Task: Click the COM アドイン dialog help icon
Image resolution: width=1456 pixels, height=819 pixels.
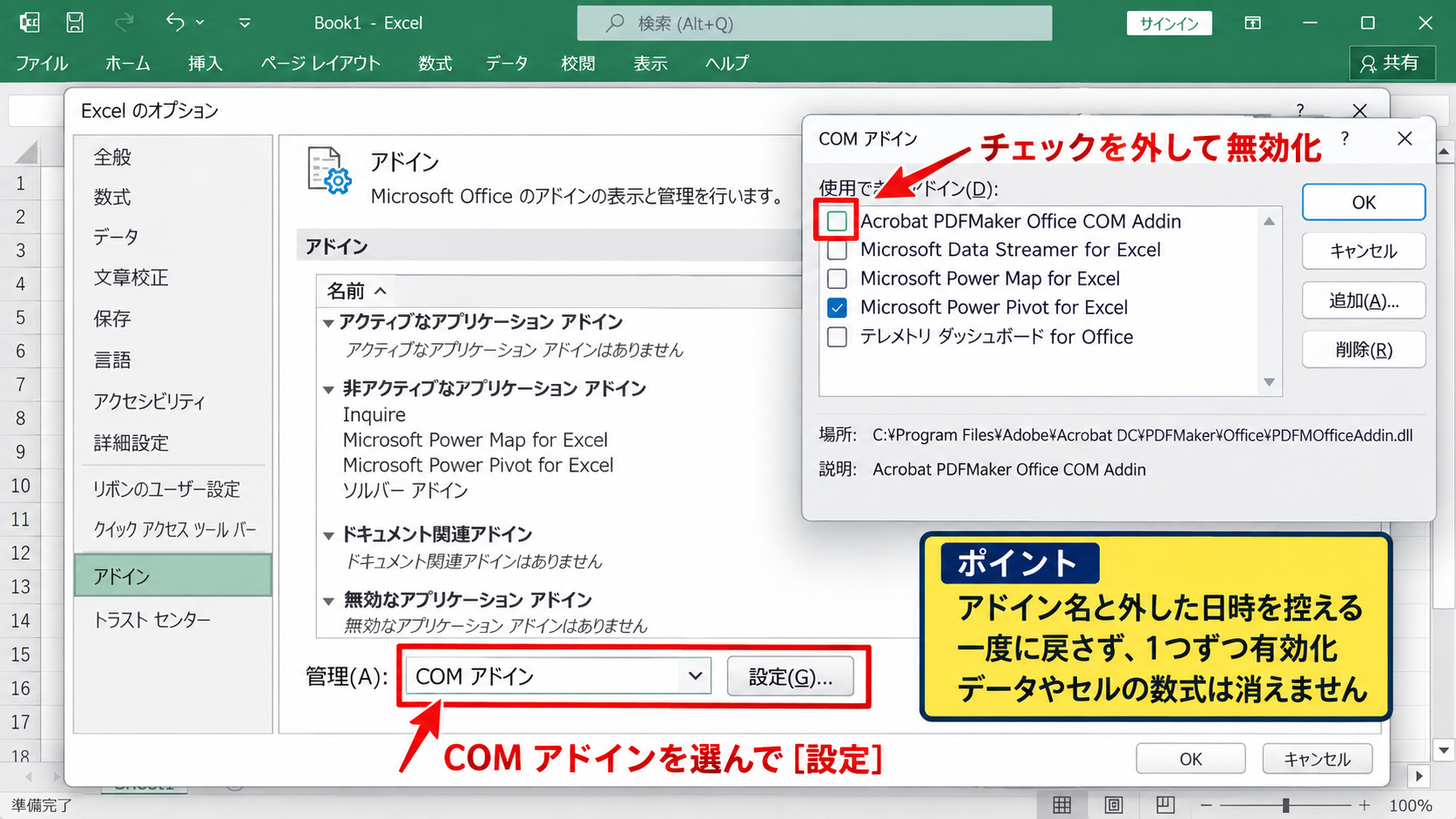Action: 1345,138
